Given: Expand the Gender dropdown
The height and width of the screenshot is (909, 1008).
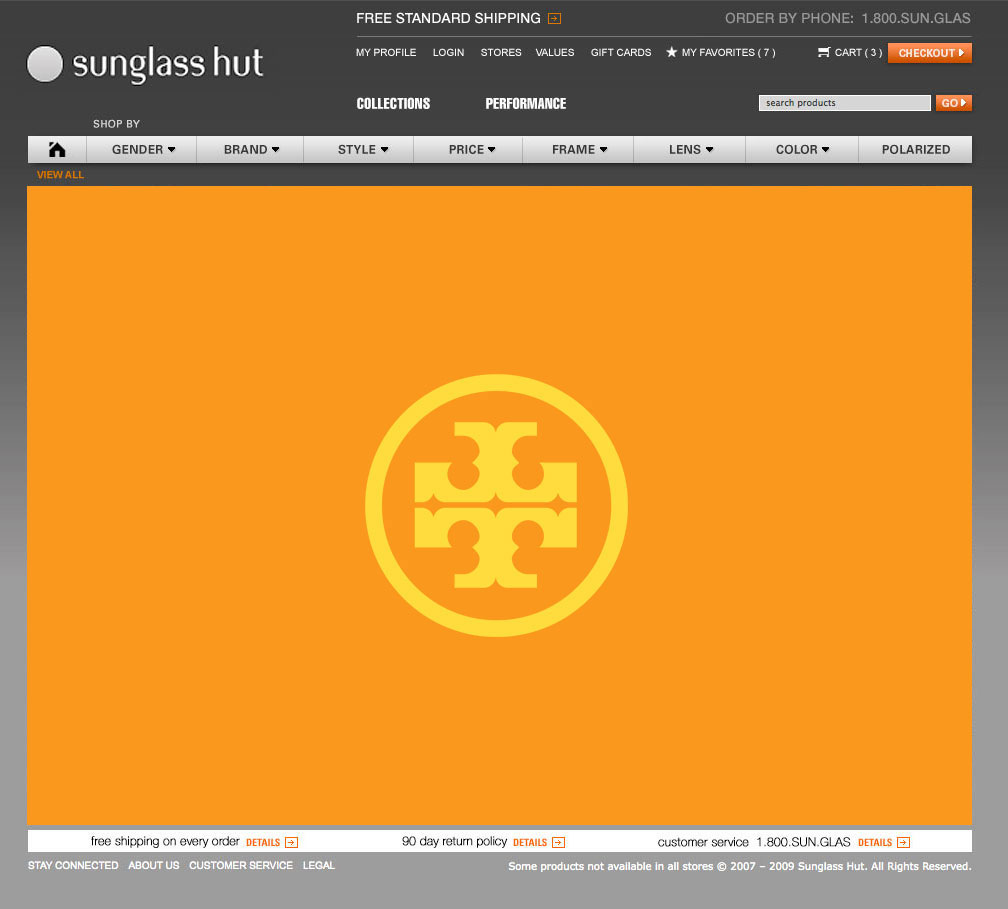Looking at the screenshot, I should click(143, 150).
